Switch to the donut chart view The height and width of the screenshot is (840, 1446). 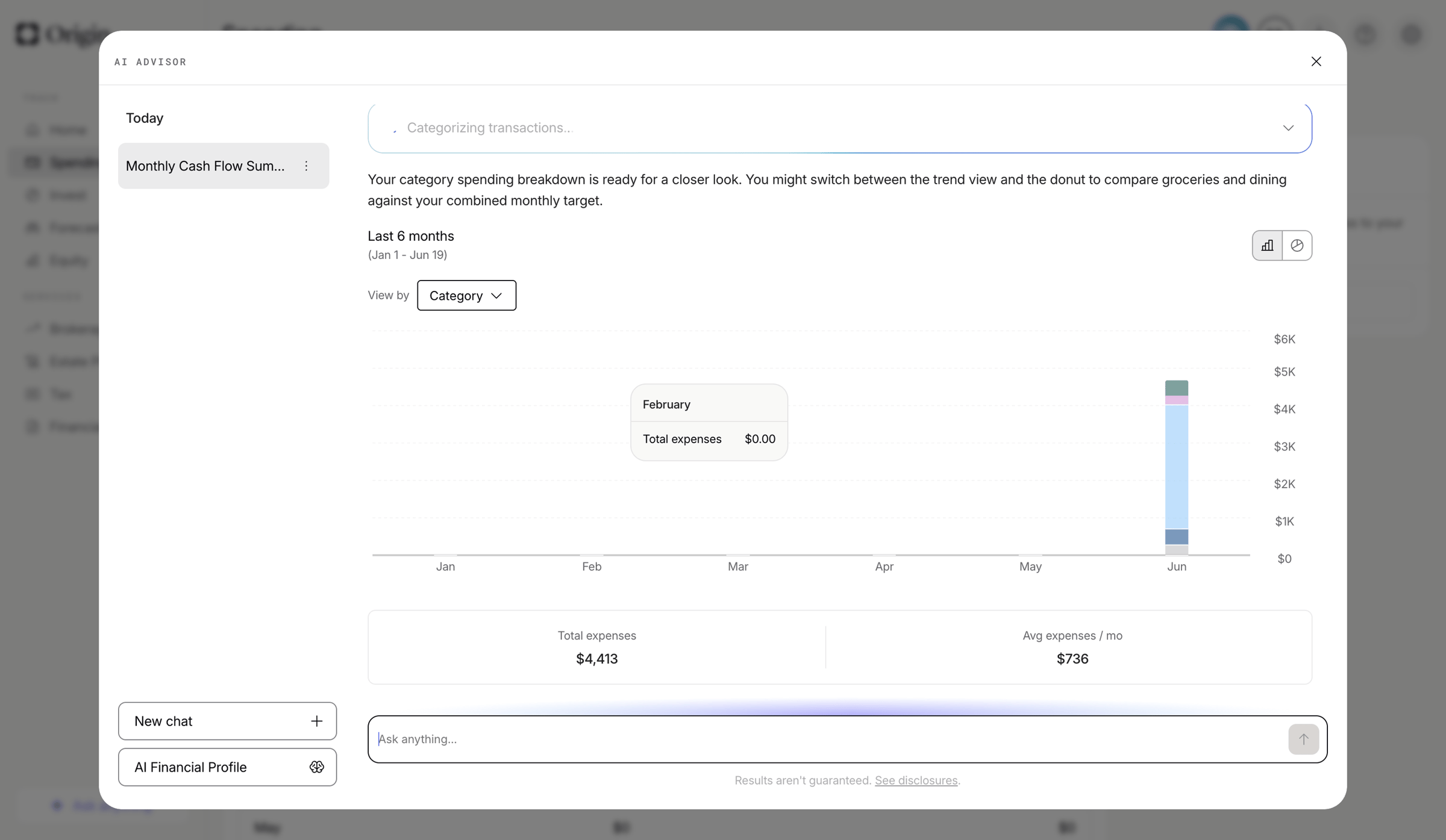1297,245
